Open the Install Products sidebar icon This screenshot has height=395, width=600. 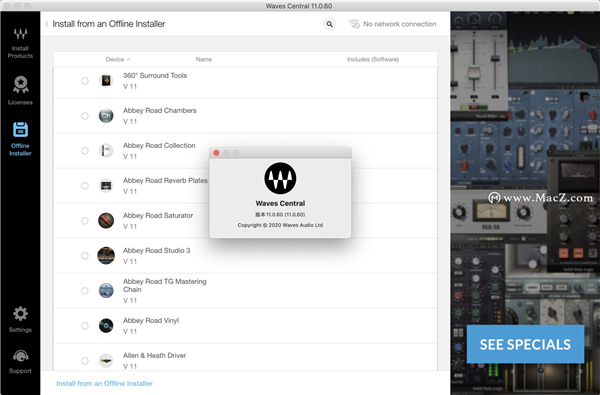pyautogui.click(x=20, y=34)
